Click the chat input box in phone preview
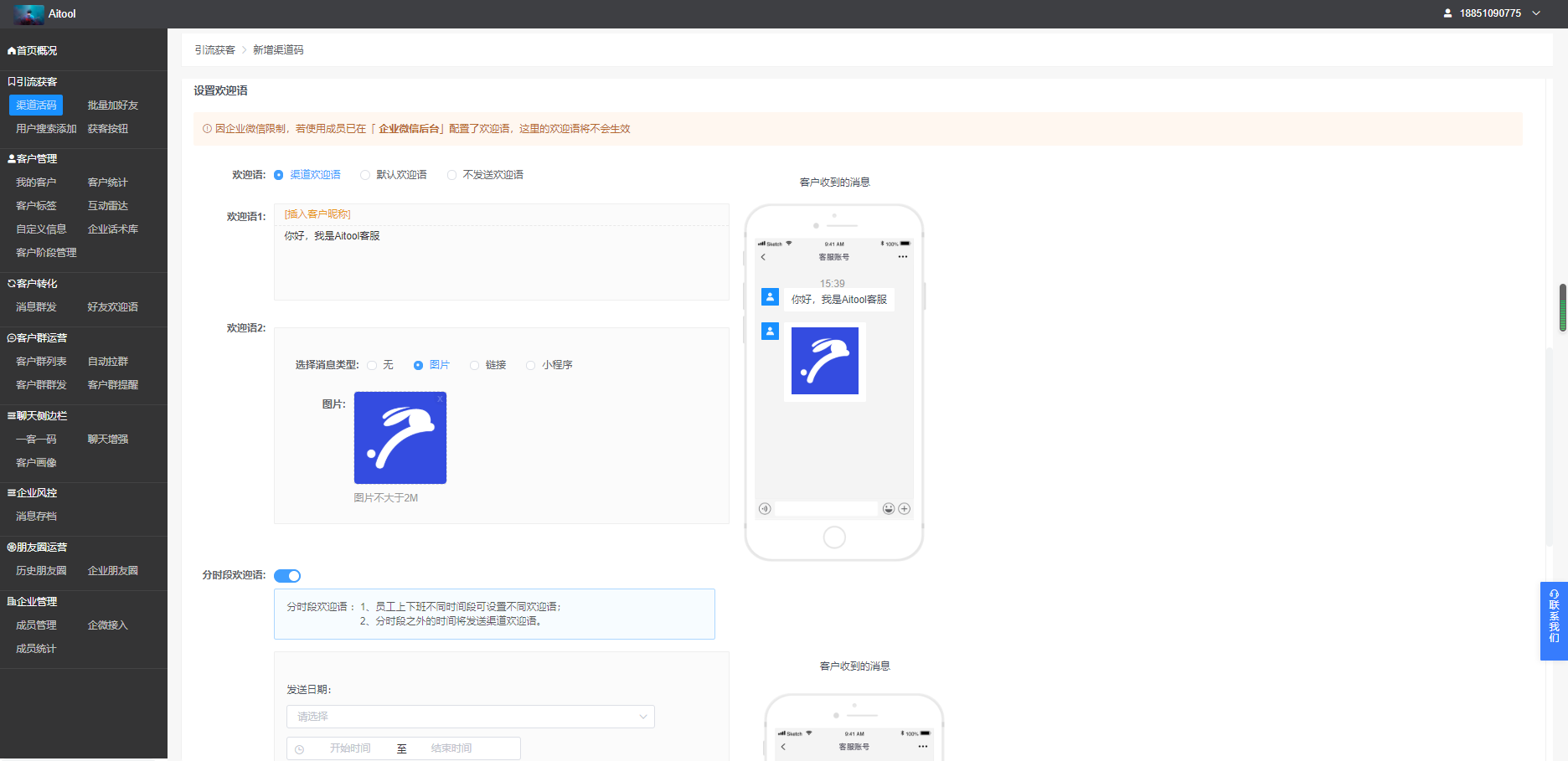The width and height of the screenshot is (1568, 761). (x=827, y=509)
